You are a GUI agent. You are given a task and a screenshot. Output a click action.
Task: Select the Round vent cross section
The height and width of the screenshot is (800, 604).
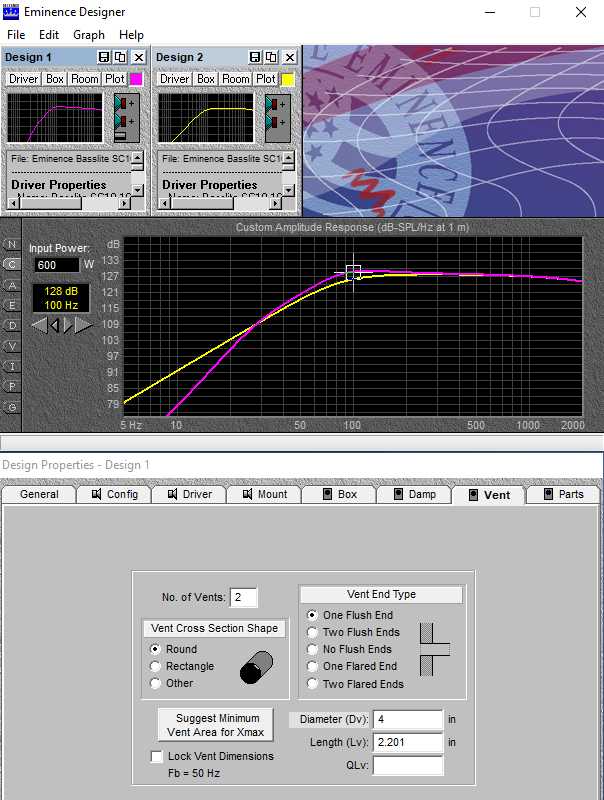tap(174, 649)
